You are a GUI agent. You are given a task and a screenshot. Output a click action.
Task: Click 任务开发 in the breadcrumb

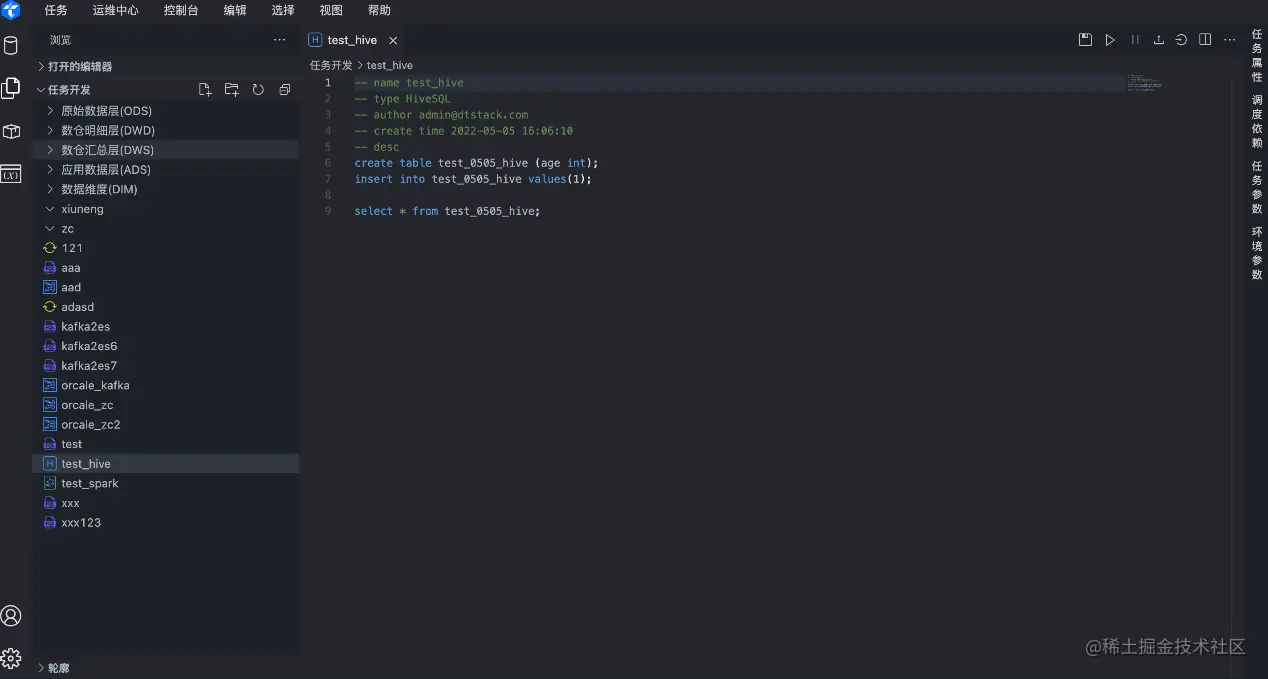[x=331, y=65]
